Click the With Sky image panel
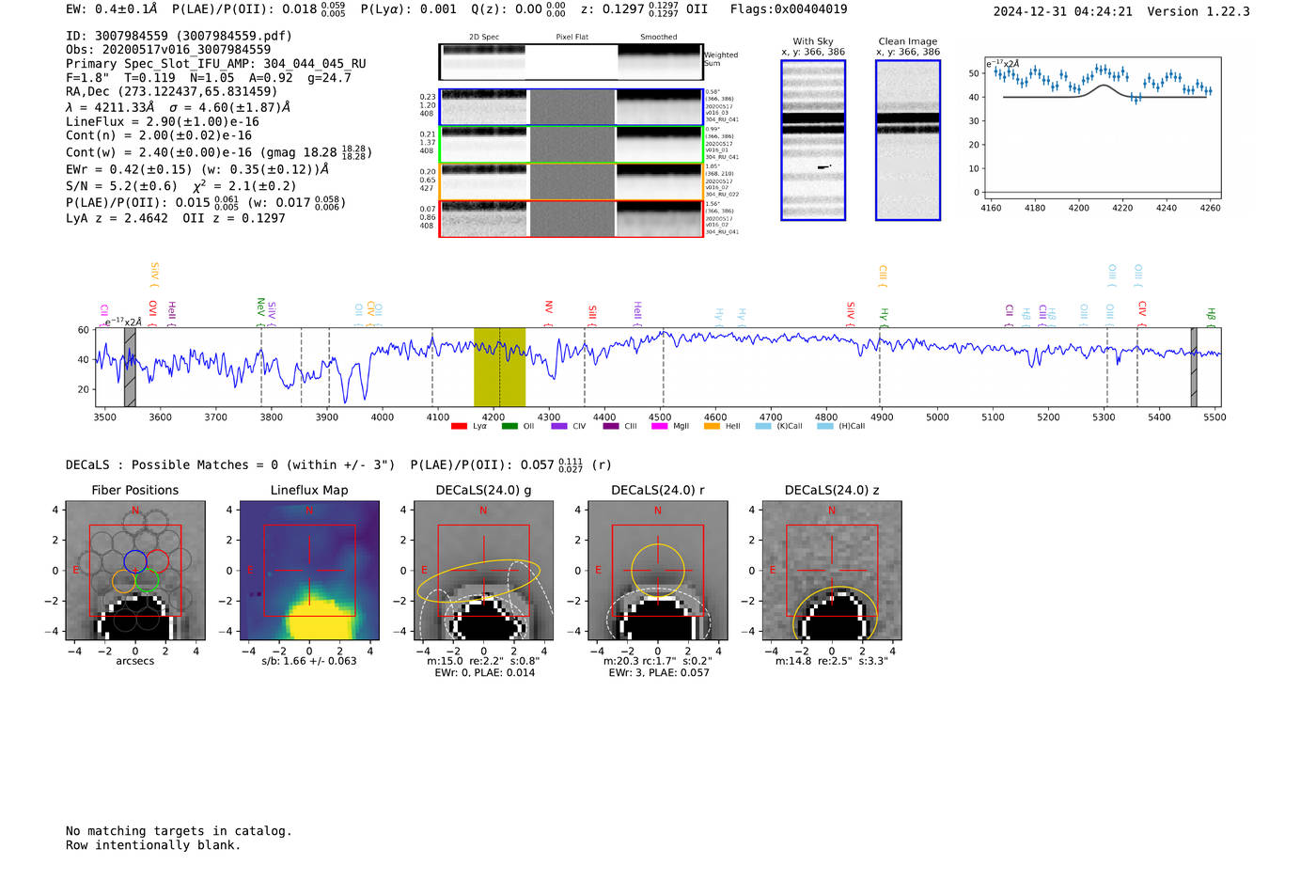This screenshot has width=1316, height=896. pyautogui.click(x=813, y=140)
